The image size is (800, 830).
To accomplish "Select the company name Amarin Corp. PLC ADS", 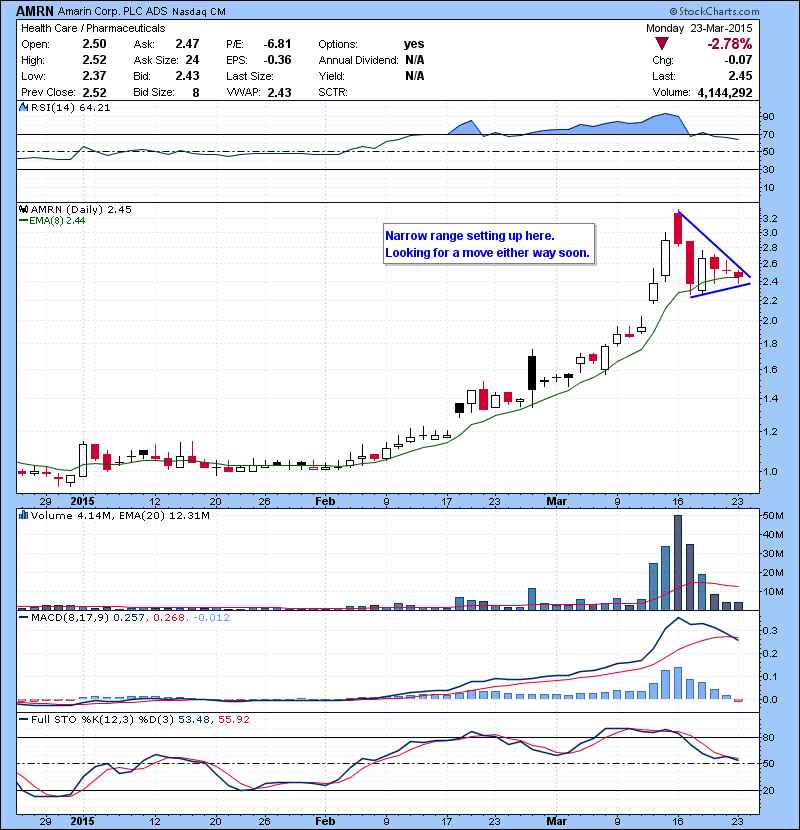I will tap(111, 12).
